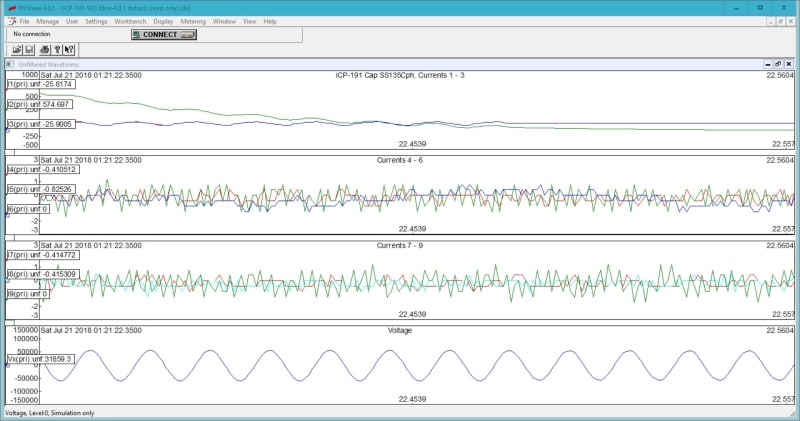Select the I8(pri) unf -0.415309 label
This screenshot has width=800, height=421.
click(x=43, y=274)
